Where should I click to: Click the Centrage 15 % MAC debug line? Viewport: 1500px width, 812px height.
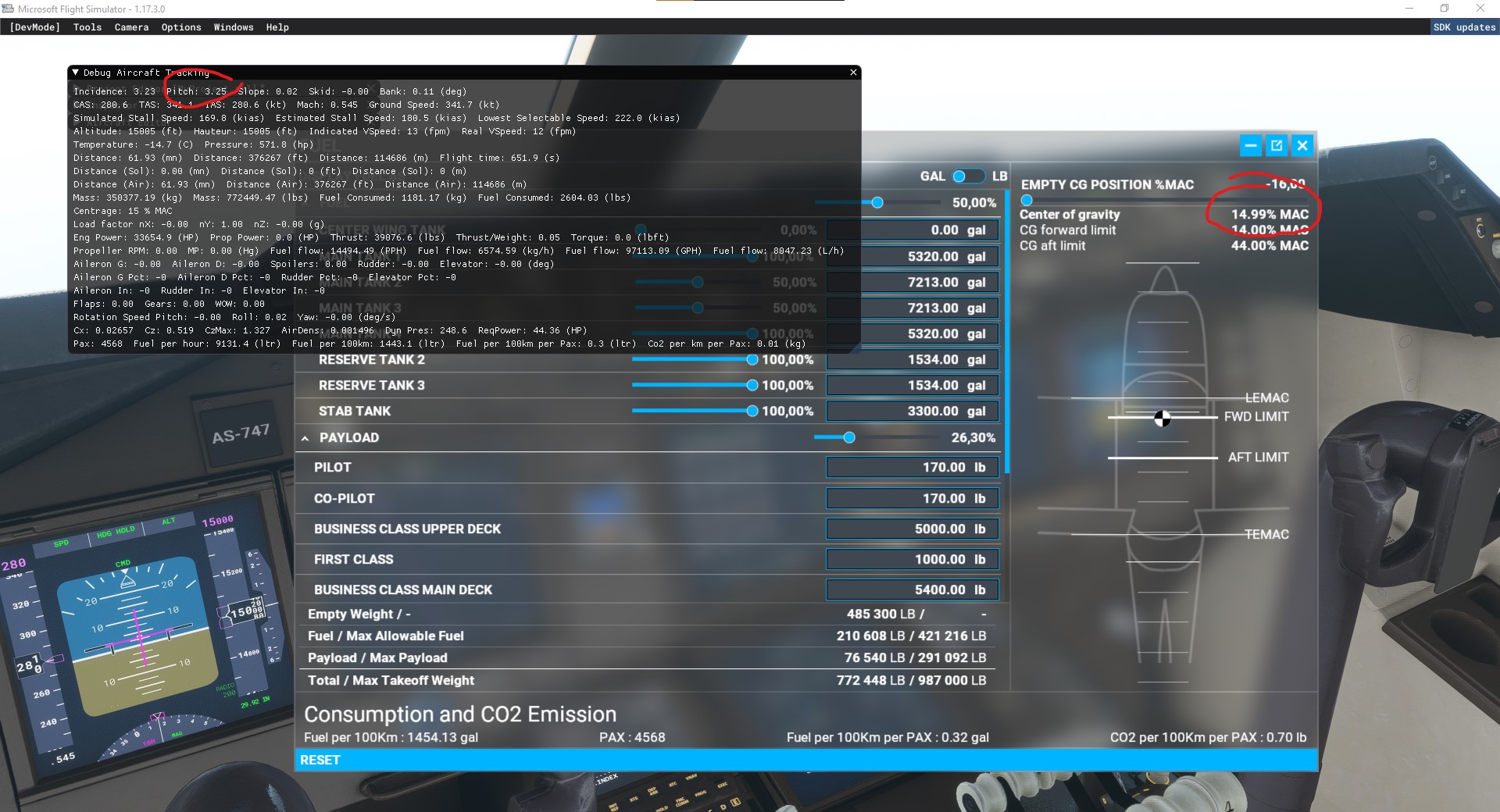point(123,211)
